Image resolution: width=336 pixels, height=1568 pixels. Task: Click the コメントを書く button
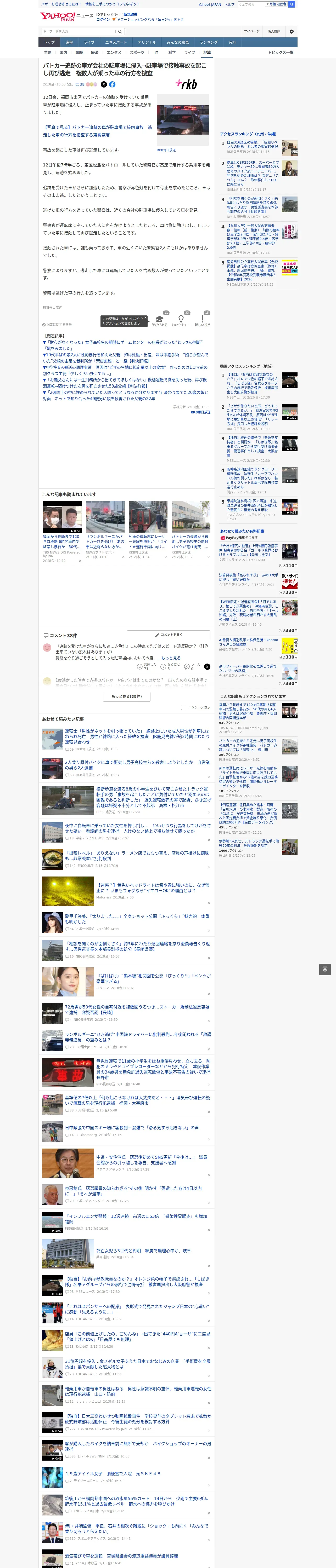click(x=168, y=635)
